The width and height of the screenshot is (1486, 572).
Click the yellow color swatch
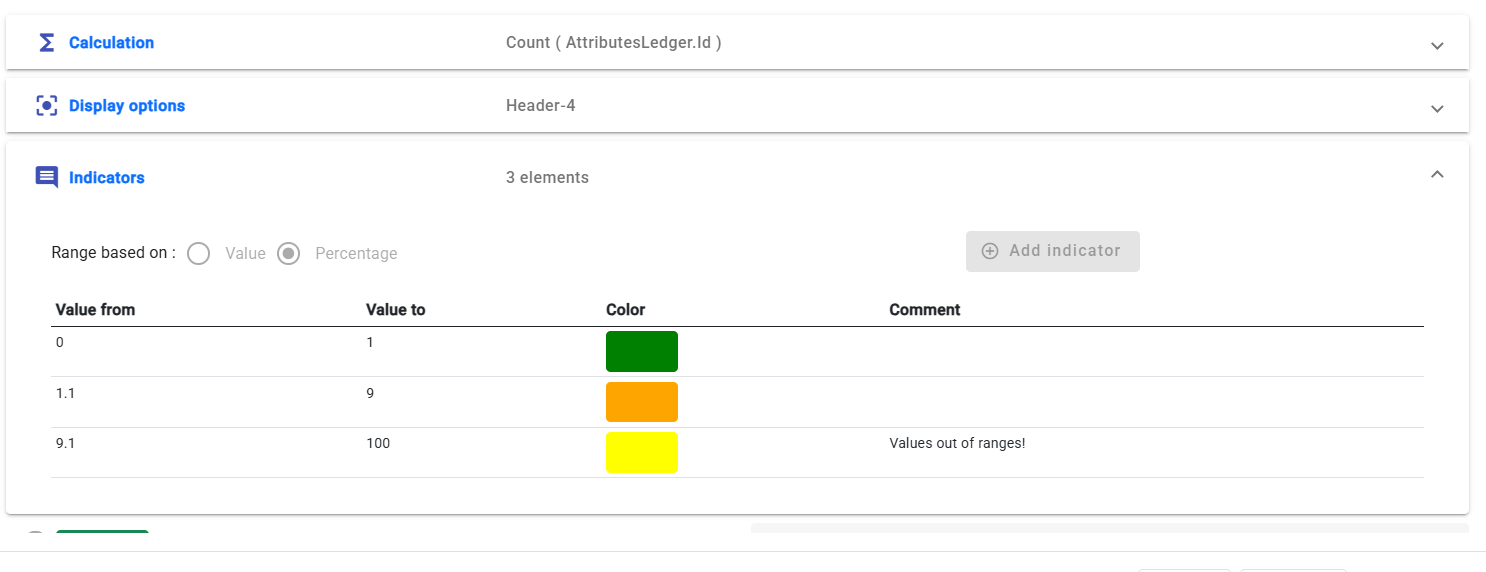[642, 453]
